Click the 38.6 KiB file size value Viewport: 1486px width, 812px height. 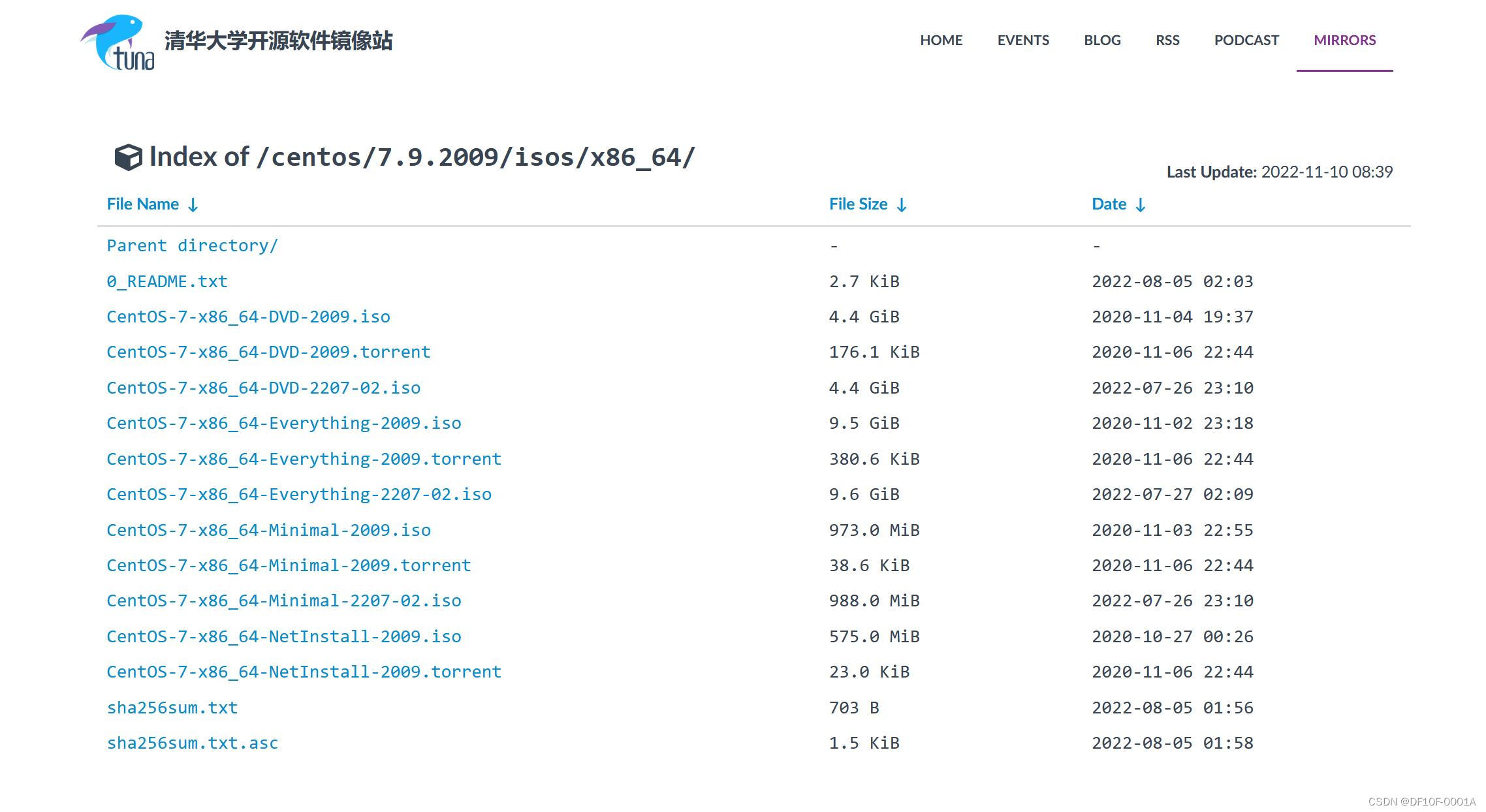click(x=870, y=565)
